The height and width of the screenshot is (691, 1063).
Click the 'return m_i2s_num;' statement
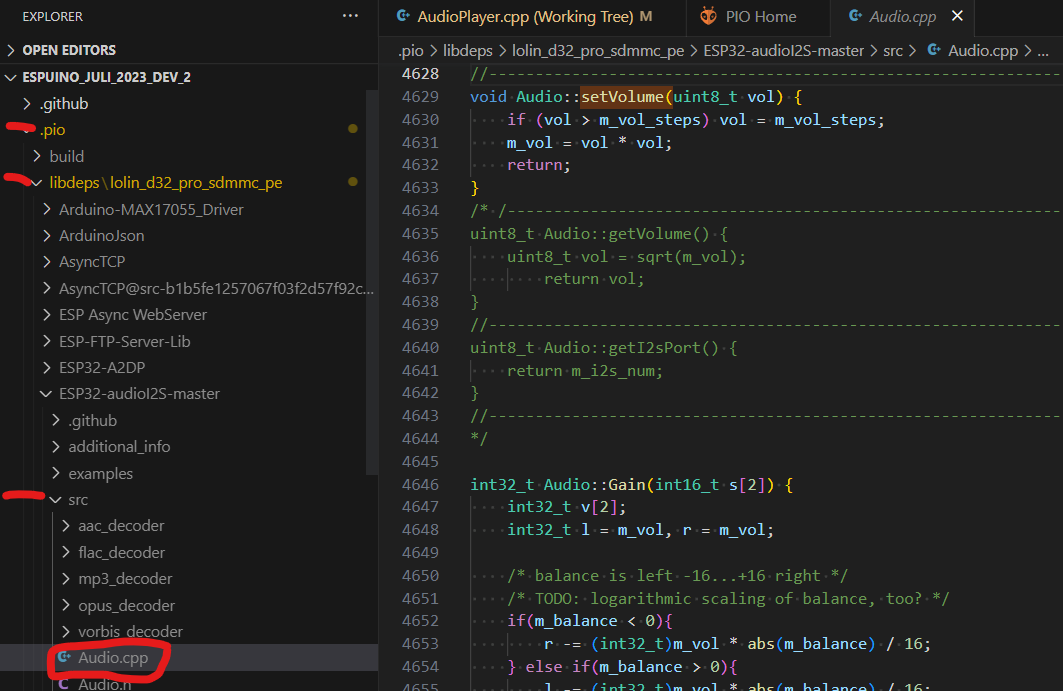pyautogui.click(x=585, y=370)
